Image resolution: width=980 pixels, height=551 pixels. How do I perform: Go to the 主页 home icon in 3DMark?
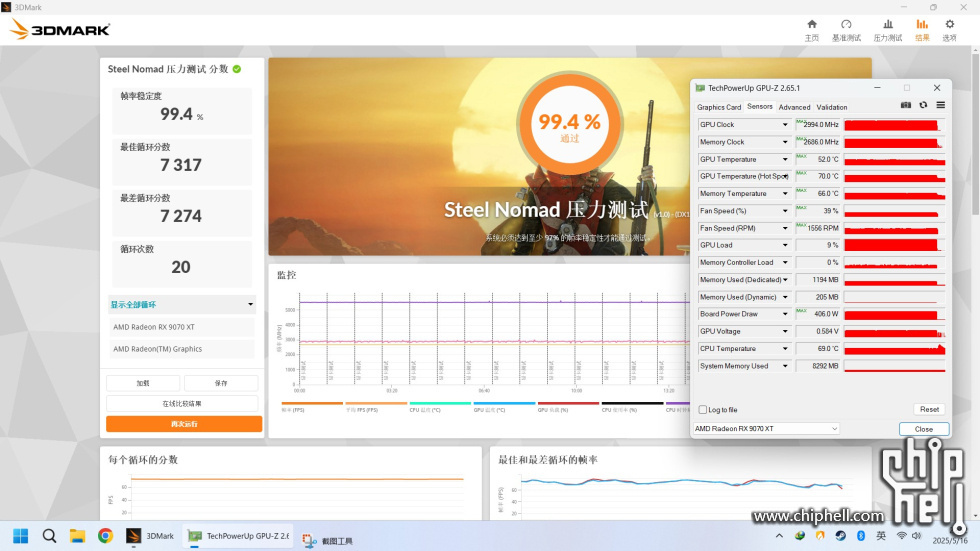point(811,29)
